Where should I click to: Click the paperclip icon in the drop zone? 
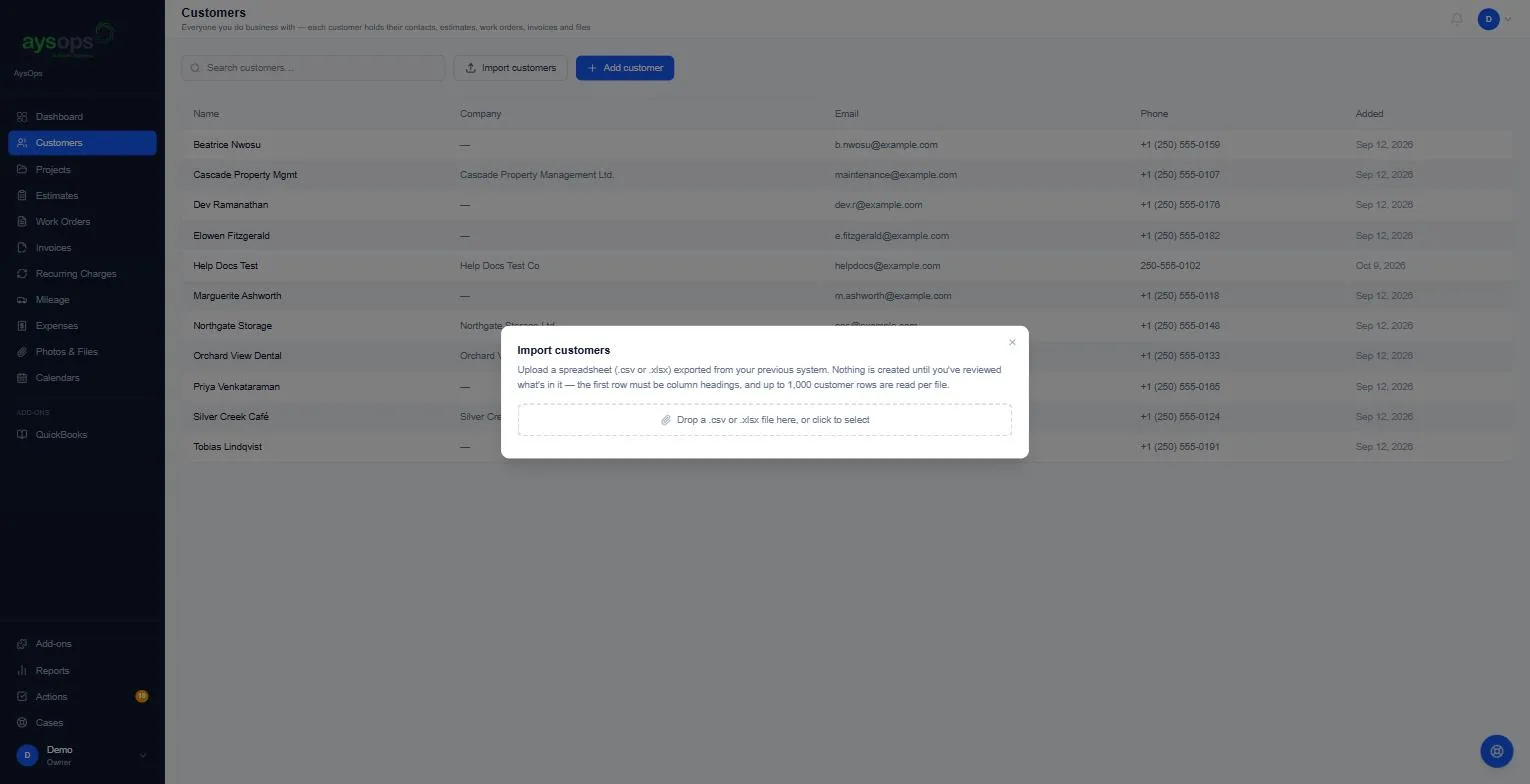pos(666,420)
